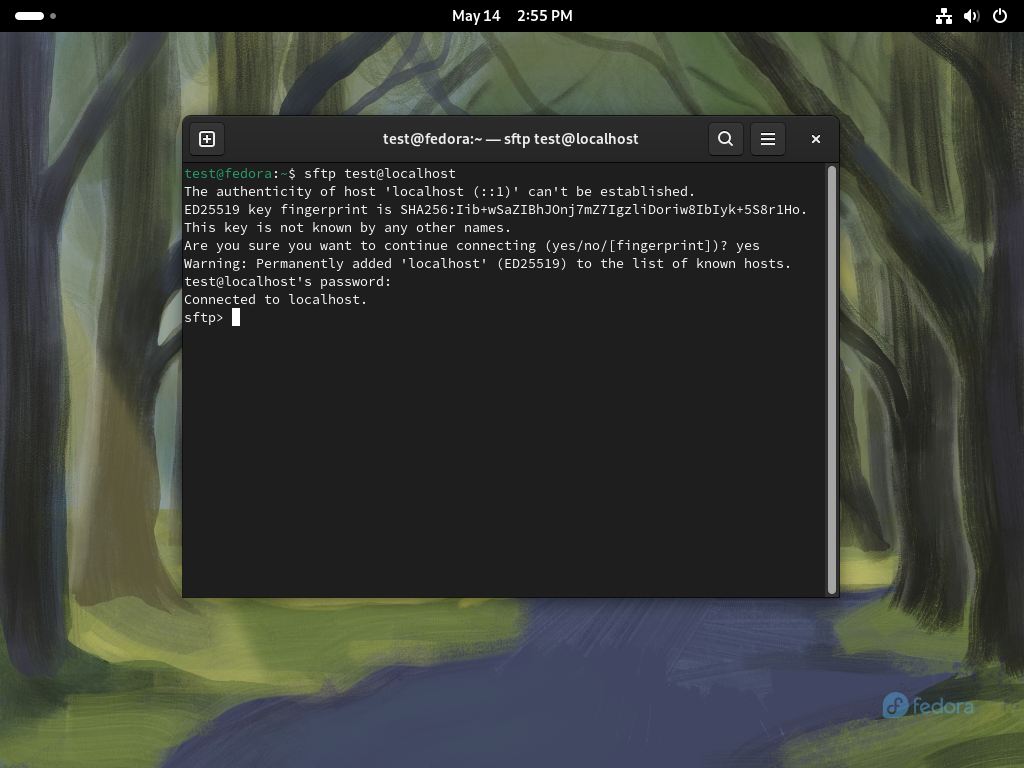Click 'This key is not known' line

[347, 228]
